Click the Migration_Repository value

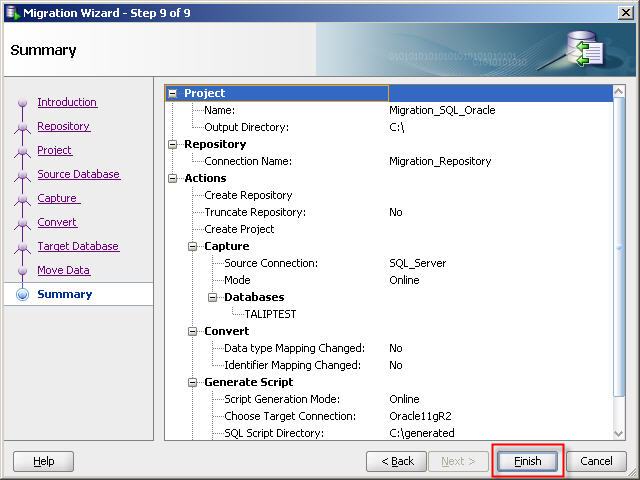(x=440, y=161)
